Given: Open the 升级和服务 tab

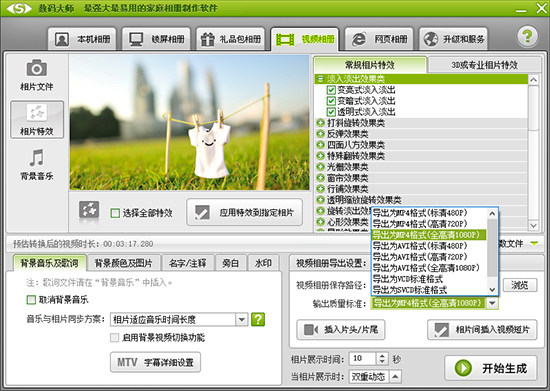Looking at the screenshot, I should click(454, 39).
